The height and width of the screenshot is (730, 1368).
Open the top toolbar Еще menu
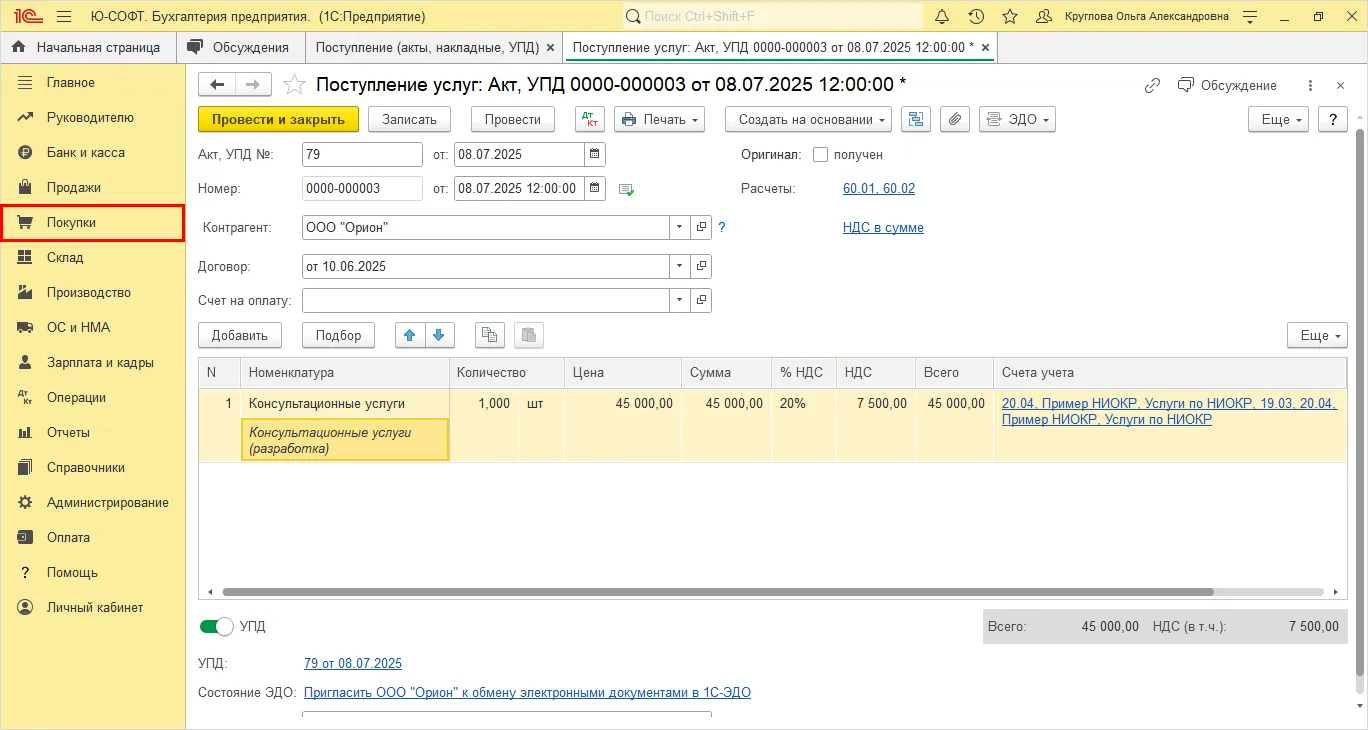click(1279, 119)
